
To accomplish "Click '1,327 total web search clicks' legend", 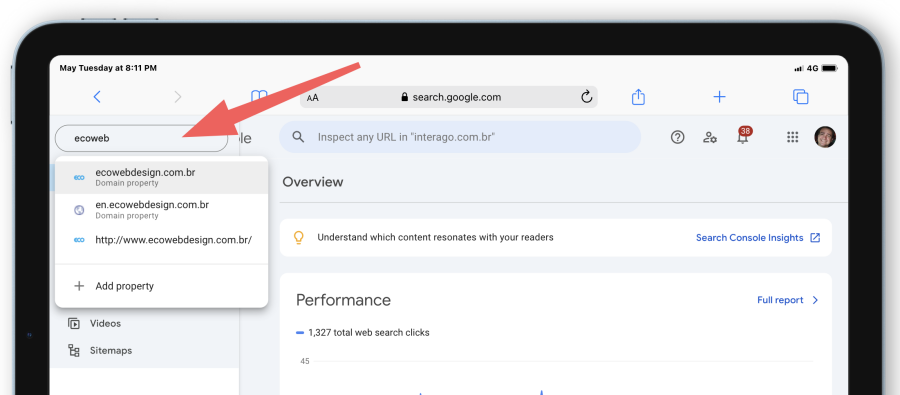I will [x=363, y=332].
